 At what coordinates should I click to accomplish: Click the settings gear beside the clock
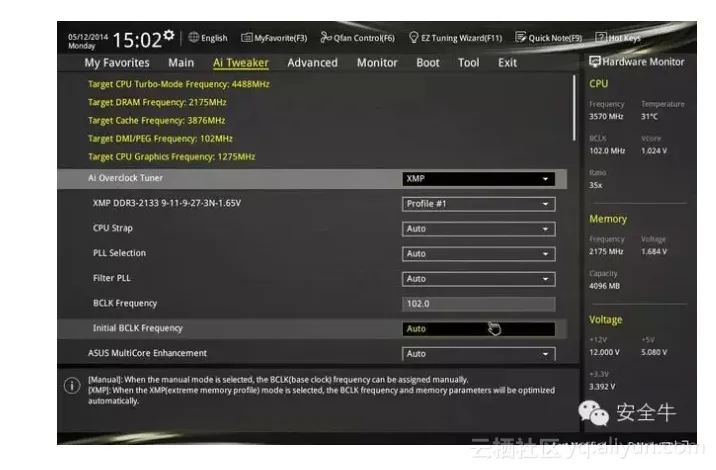point(168,35)
